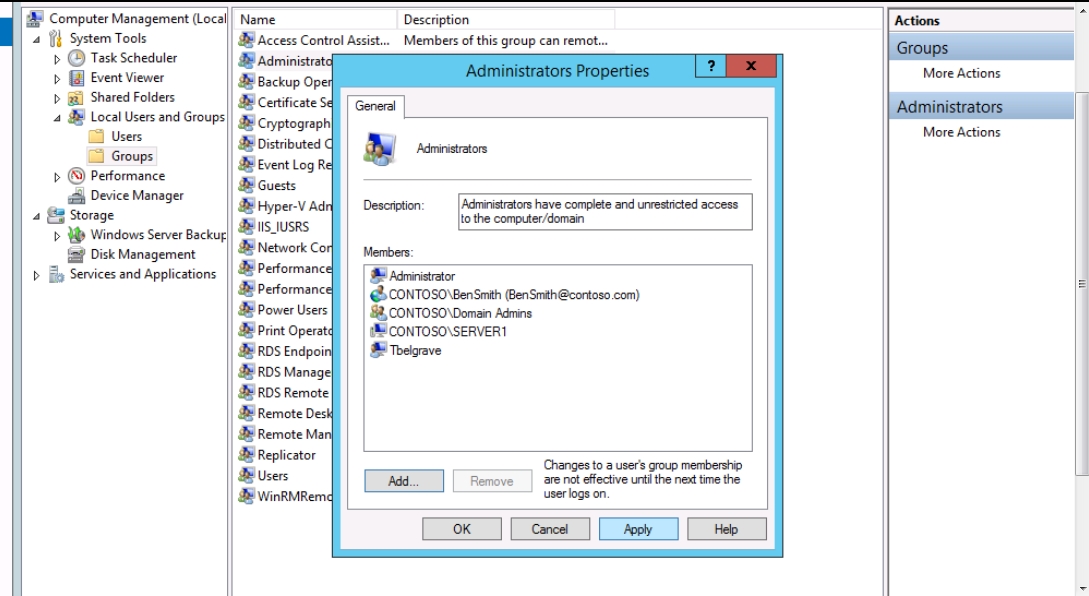The height and width of the screenshot is (596, 1089).
Task: Select the Guests group icon
Action: coord(246,185)
